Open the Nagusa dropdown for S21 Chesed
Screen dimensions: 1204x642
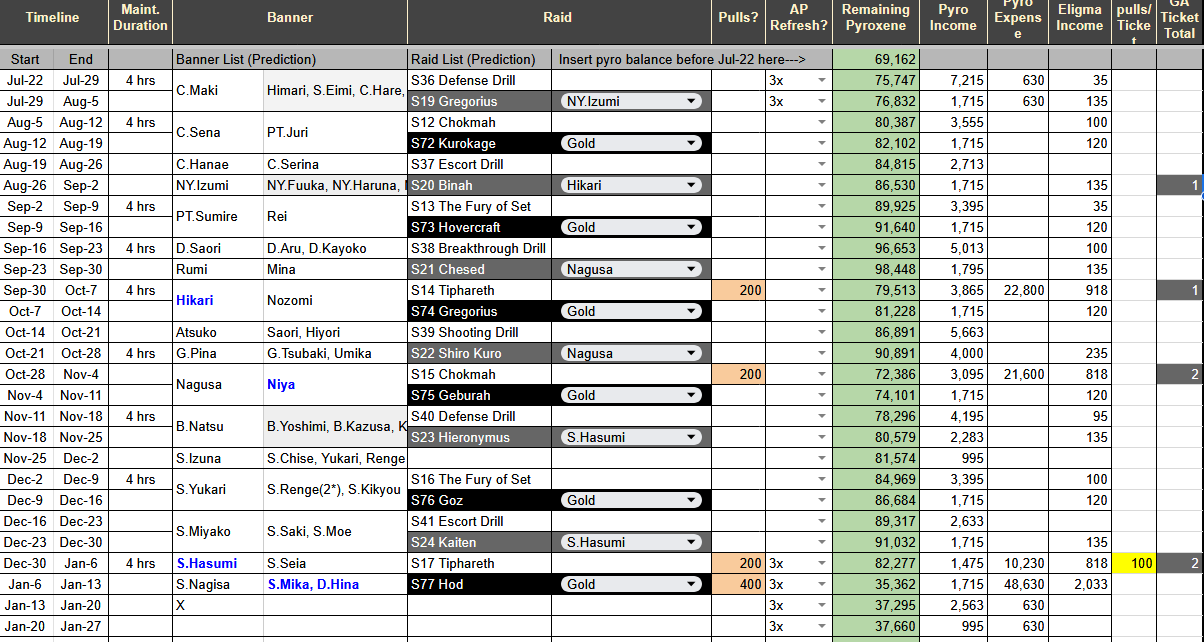pyautogui.click(x=631, y=269)
